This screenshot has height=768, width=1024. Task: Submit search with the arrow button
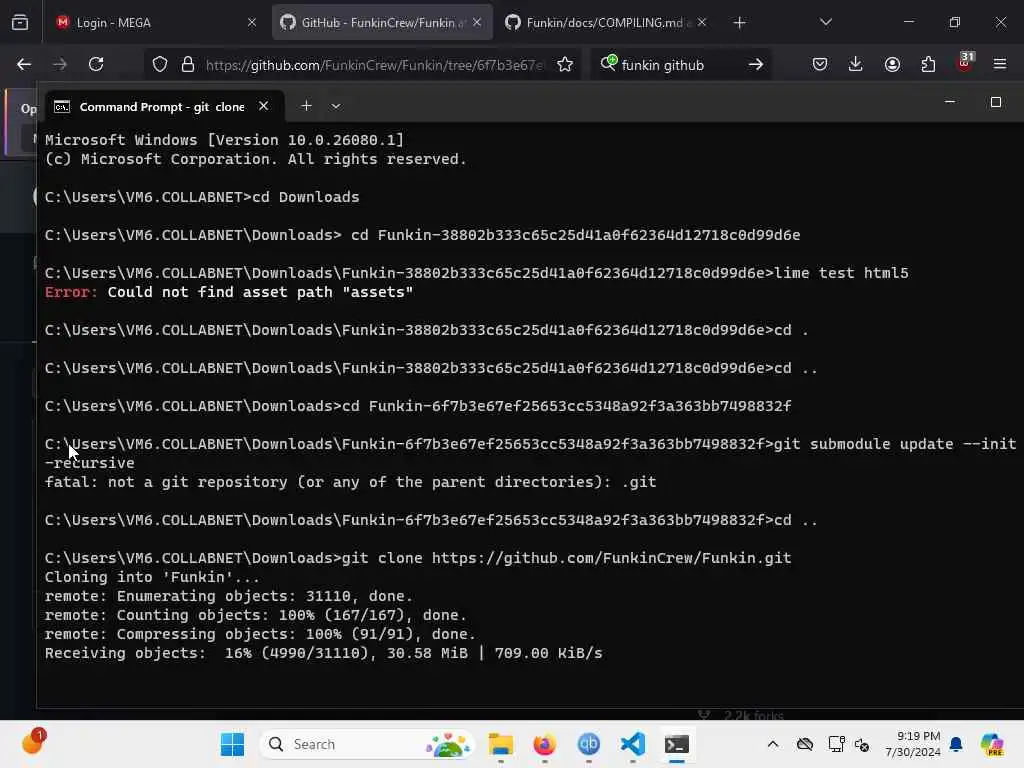[x=756, y=64]
